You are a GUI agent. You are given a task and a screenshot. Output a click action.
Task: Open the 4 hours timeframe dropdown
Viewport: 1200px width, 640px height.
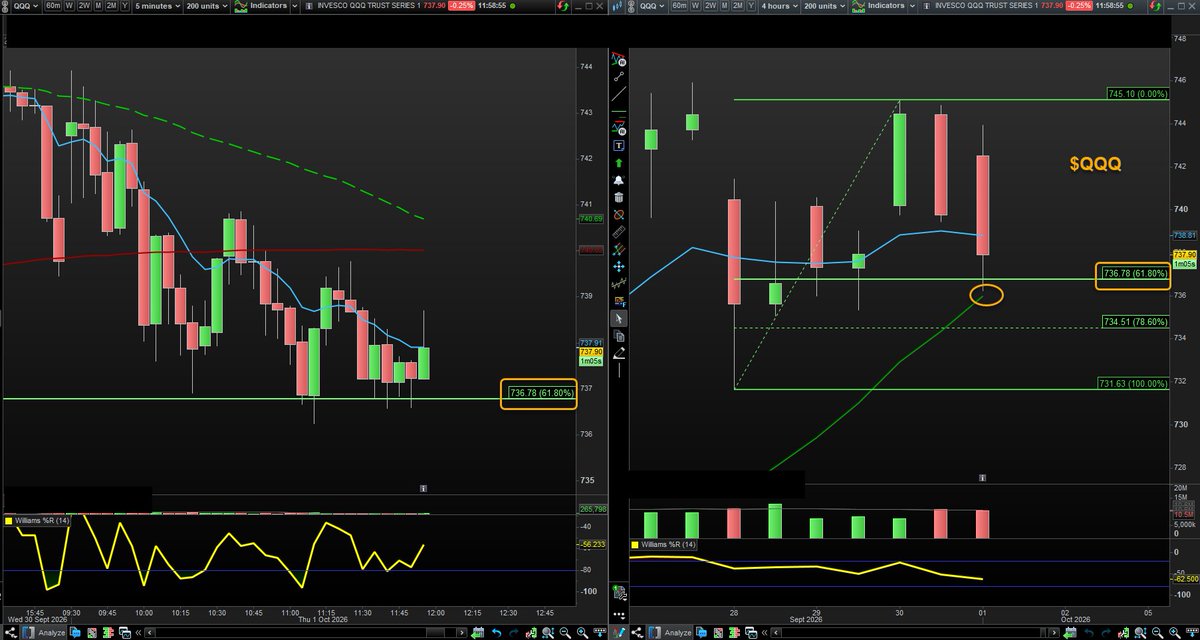[778, 6]
